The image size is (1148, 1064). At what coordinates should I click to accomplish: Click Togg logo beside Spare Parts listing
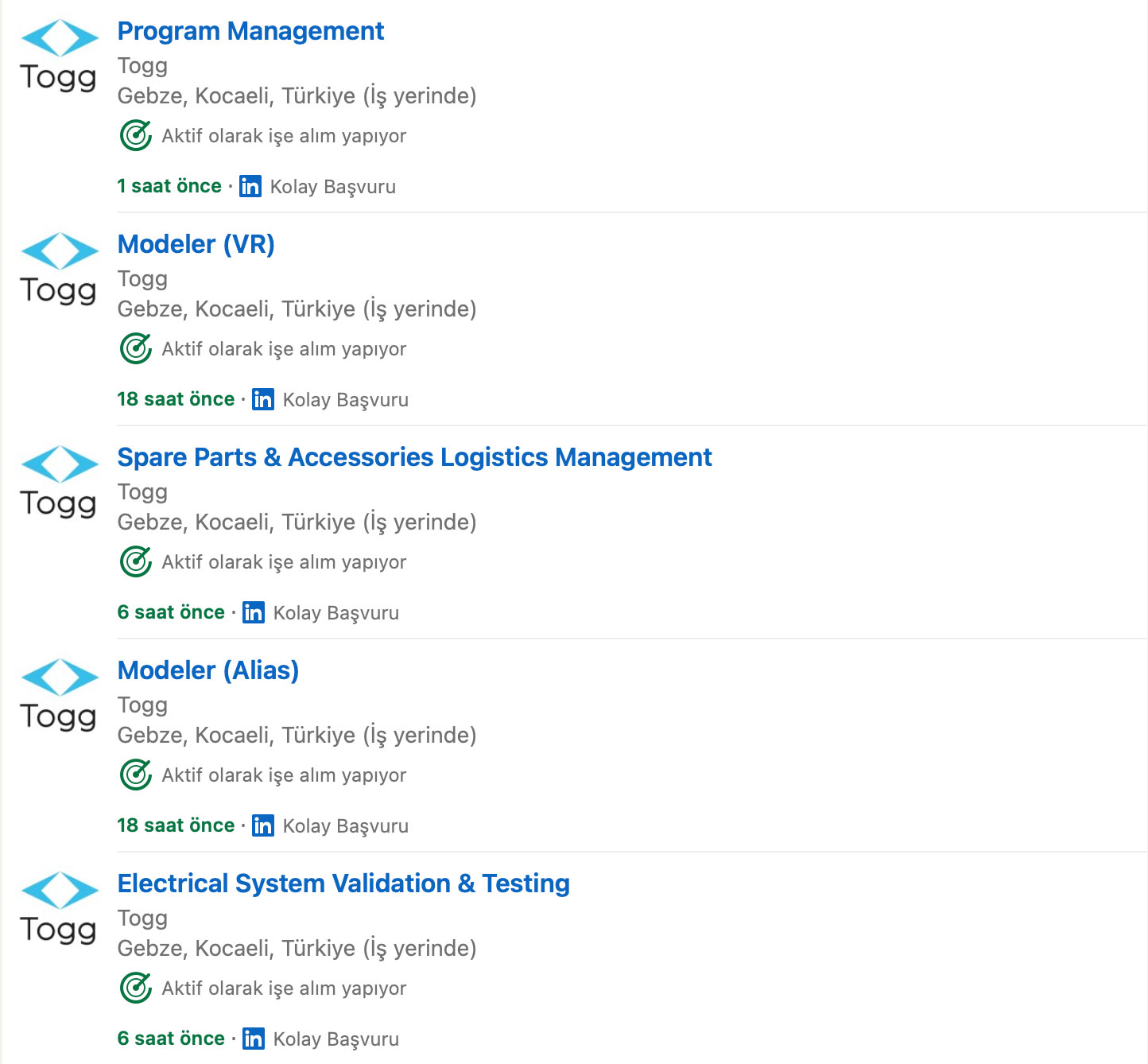coord(59,483)
